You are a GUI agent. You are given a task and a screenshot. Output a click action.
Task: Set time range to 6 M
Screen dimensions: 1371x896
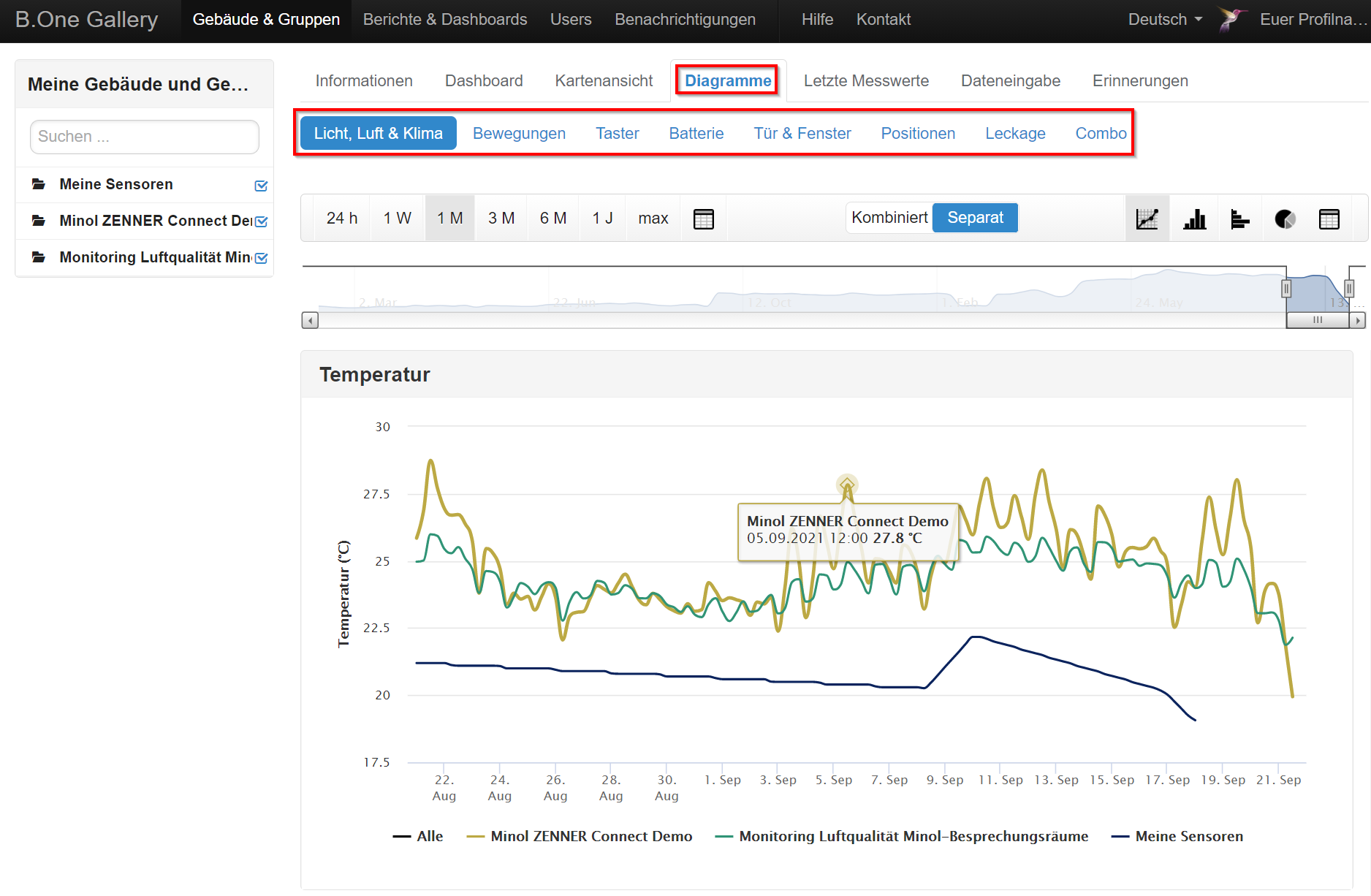[x=553, y=219]
